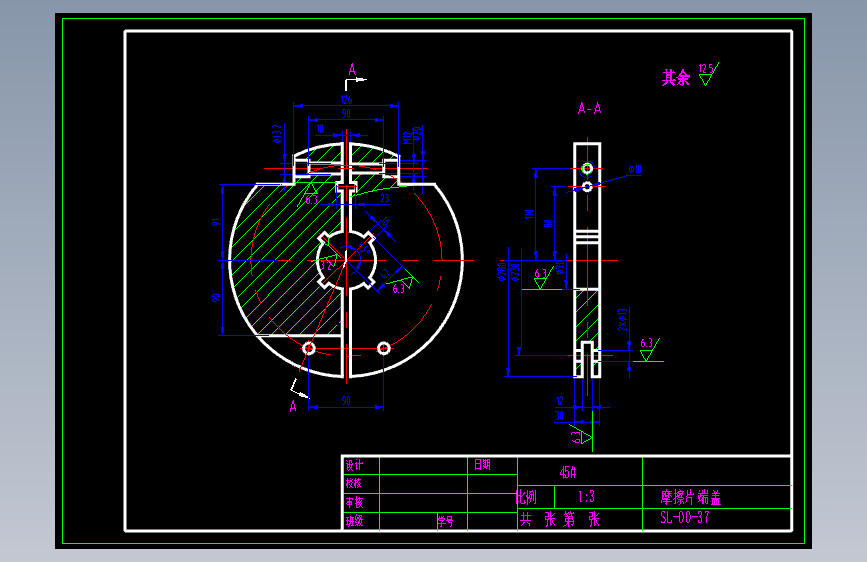Click the 23 dimension text
This screenshot has width=867, height=562.
pos(385,198)
